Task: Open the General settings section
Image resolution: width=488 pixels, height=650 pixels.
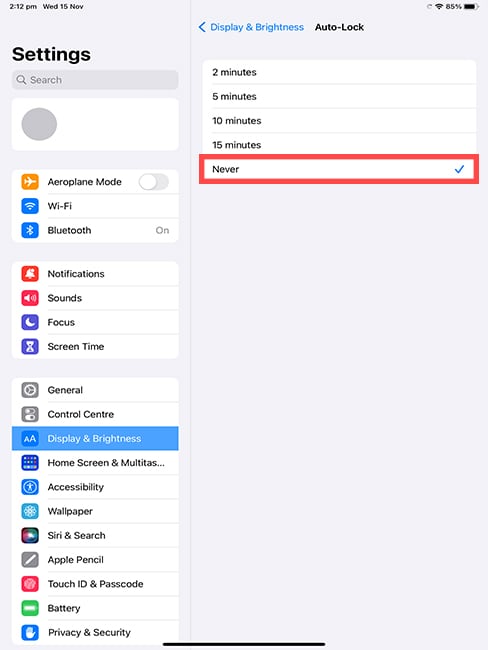Action: [x=95, y=390]
